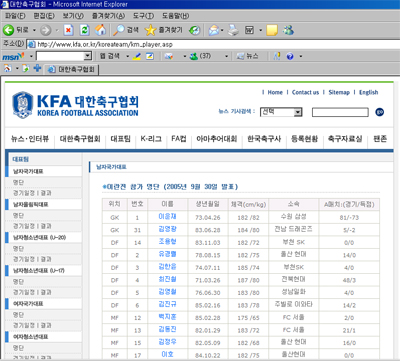Click the Forward arrow button
The height and width of the screenshot is (361, 400).
(45, 30)
